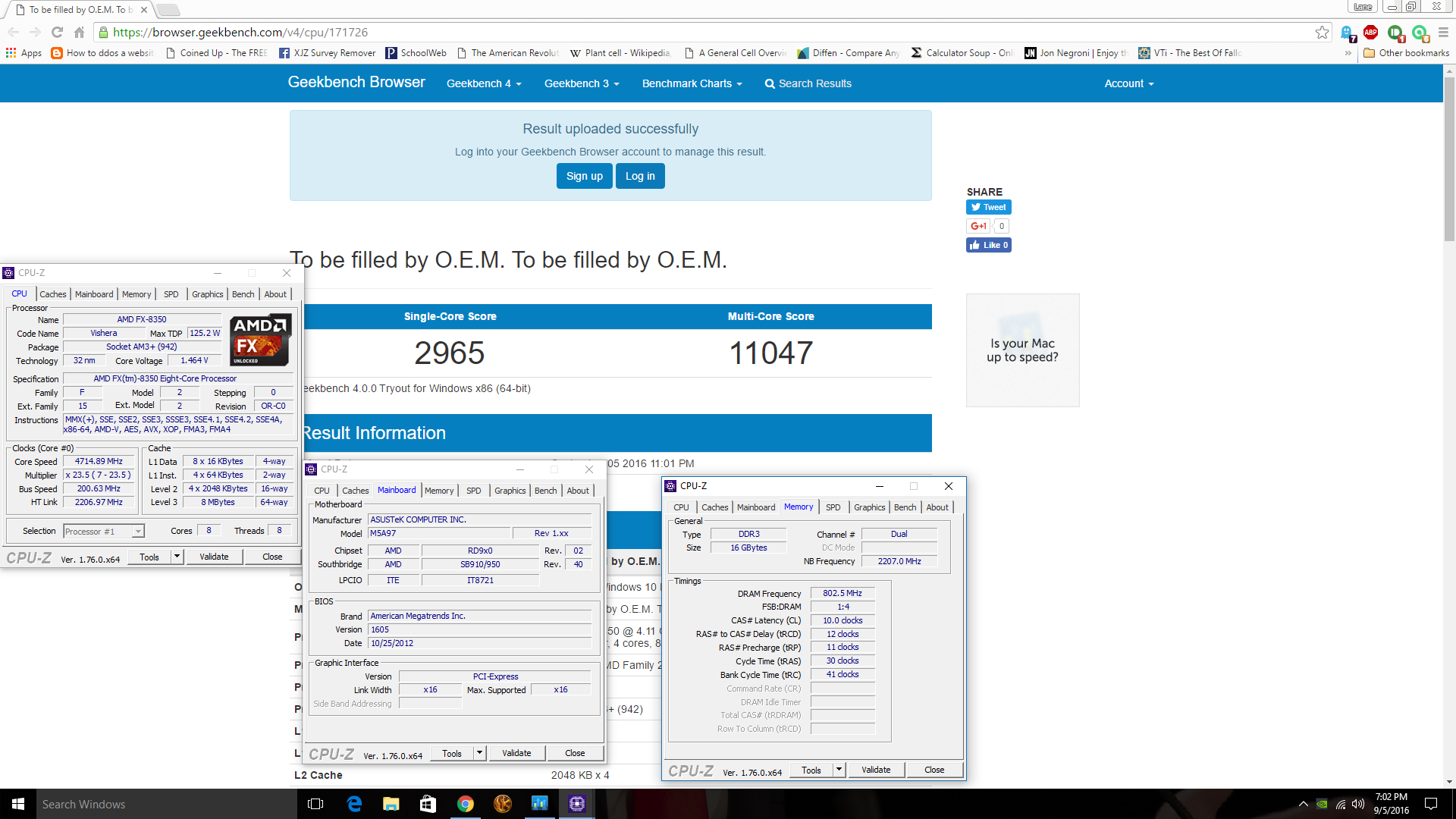This screenshot has width=1456, height=819.
Task: Click the Geekbench Browser home link
Action: pyautogui.click(x=356, y=82)
